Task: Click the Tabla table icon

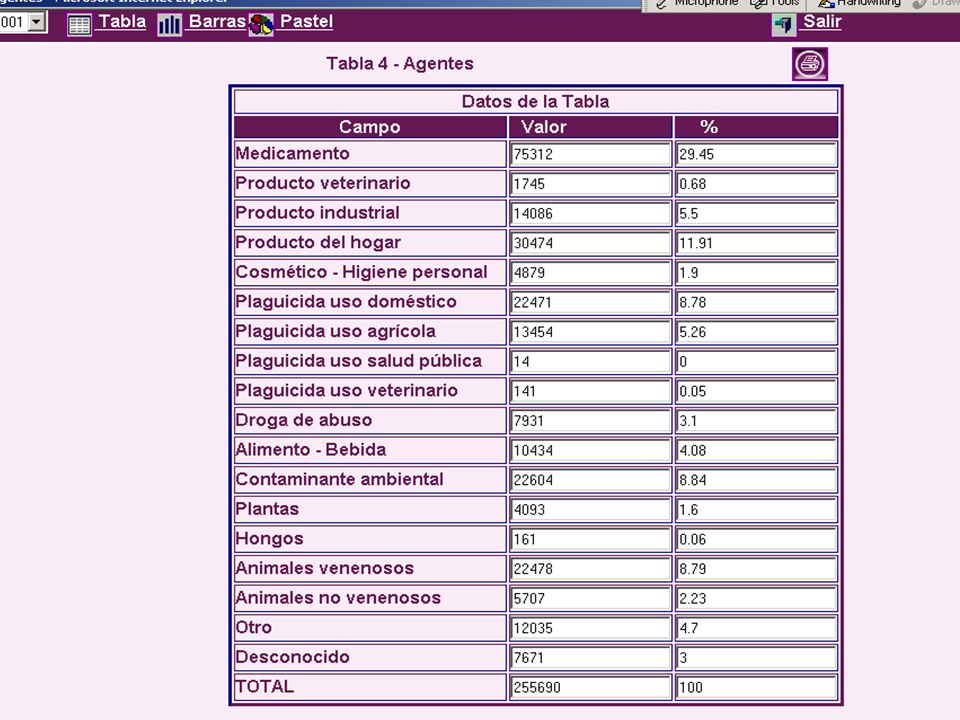Action: click(x=79, y=25)
